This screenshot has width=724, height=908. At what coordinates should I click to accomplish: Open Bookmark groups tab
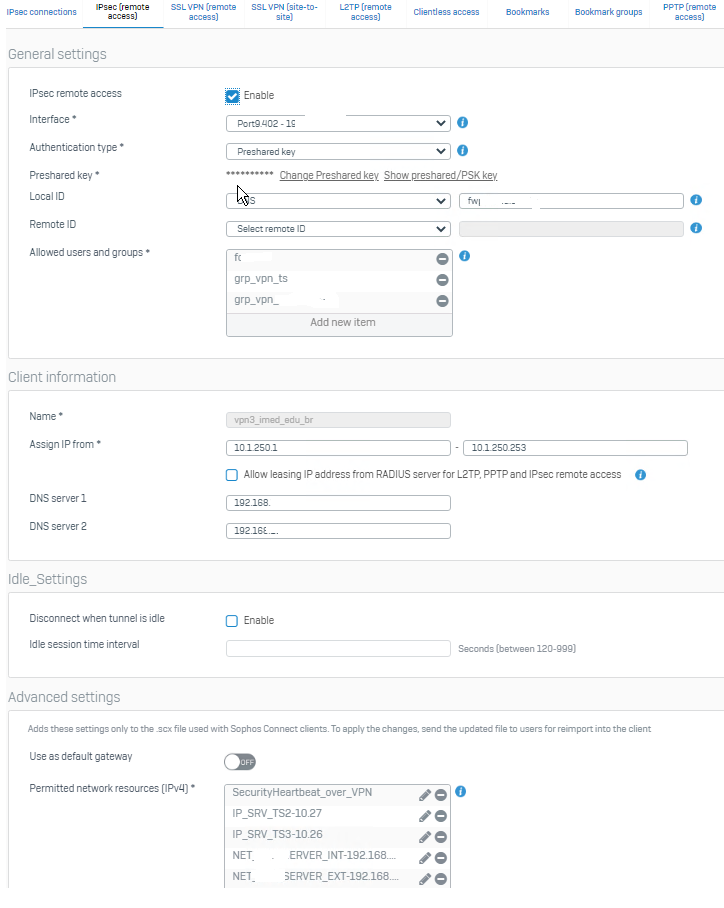[609, 12]
